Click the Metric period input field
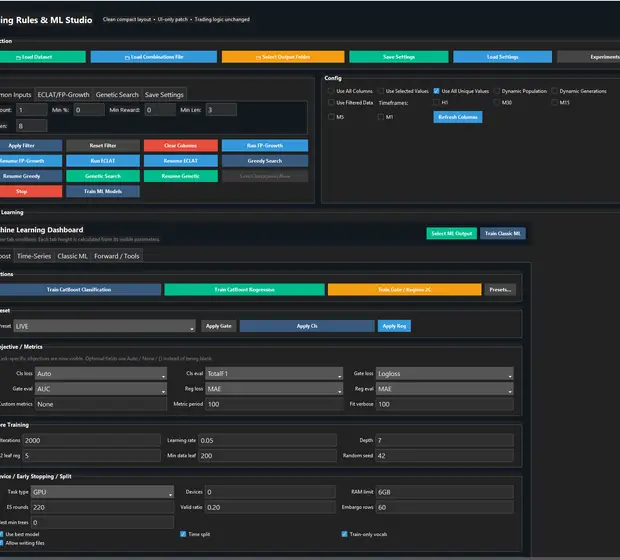This screenshot has width=620, height=560. click(x=274, y=405)
